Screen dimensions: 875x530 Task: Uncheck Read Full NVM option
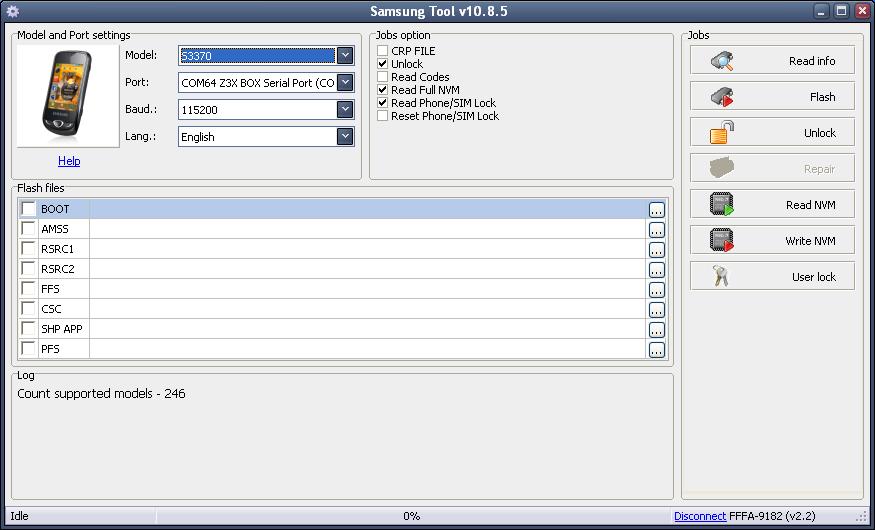[382, 90]
